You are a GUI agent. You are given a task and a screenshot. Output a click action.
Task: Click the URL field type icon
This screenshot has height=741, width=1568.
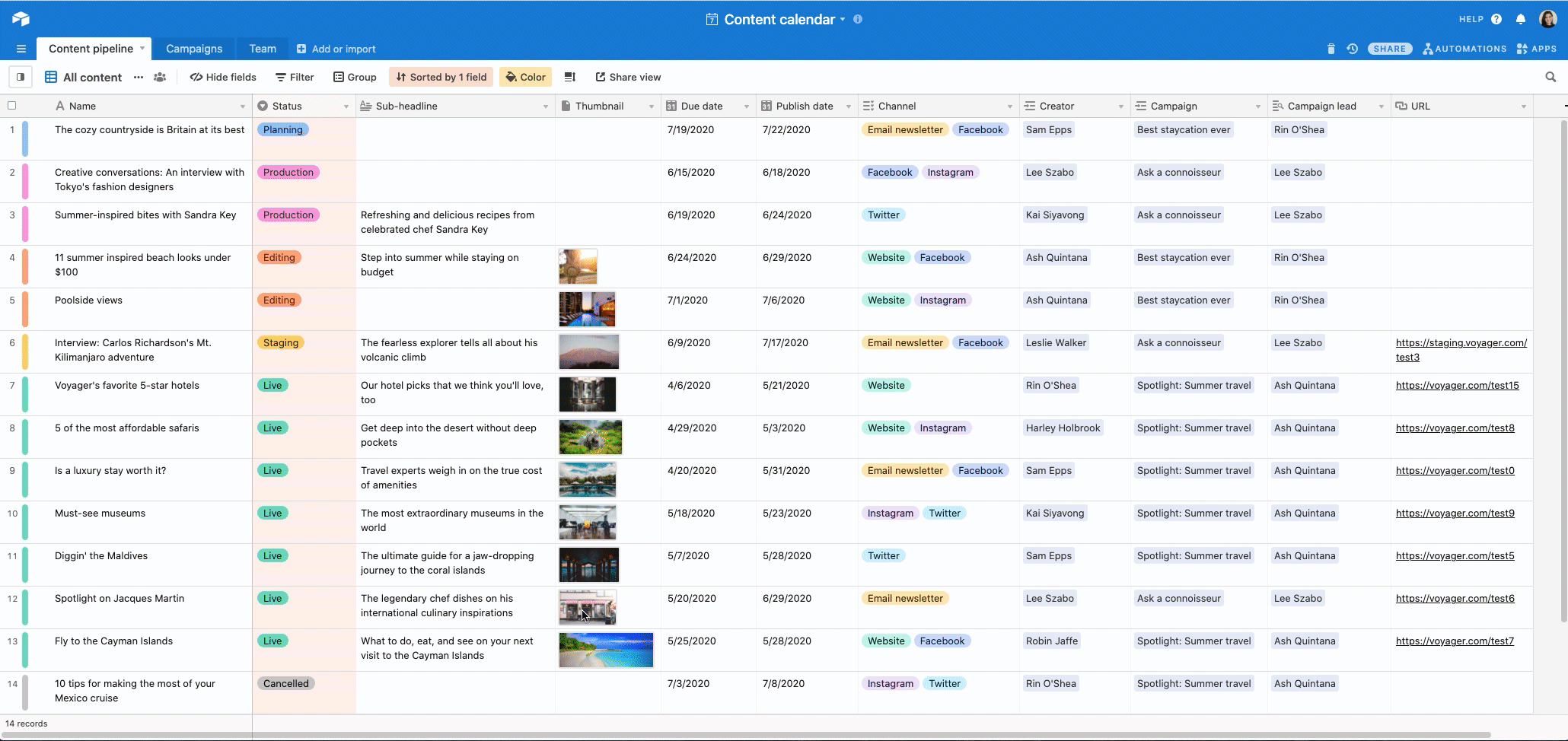point(1401,106)
